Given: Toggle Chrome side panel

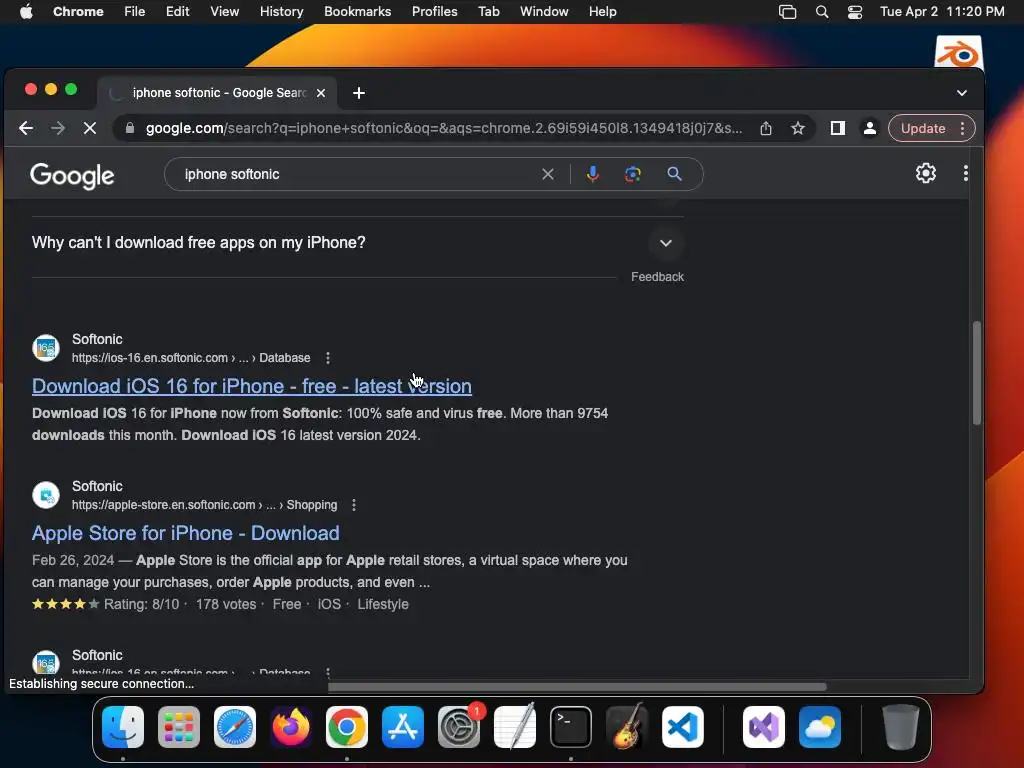Looking at the screenshot, I should [838, 128].
